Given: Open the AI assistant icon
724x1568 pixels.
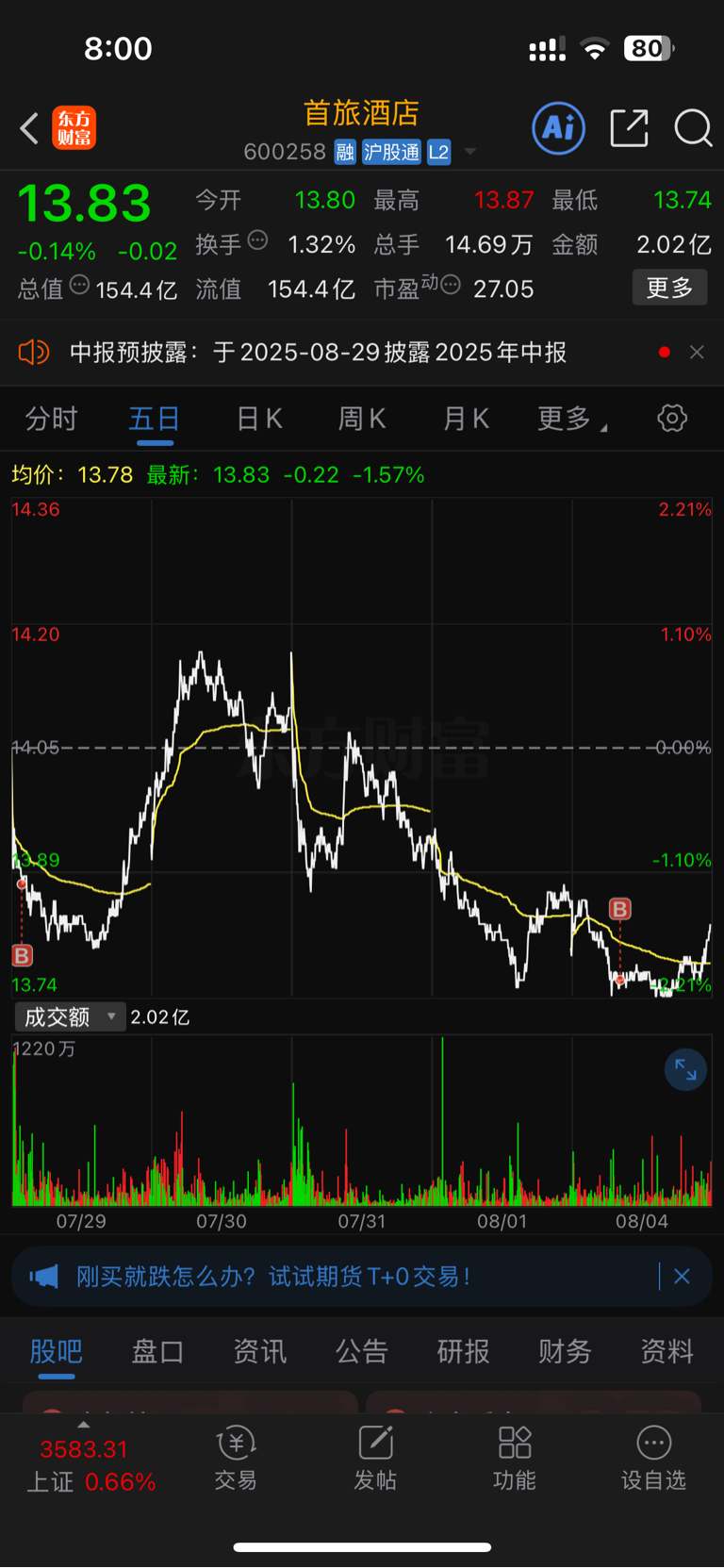Looking at the screenshot, I should point(558,127).
